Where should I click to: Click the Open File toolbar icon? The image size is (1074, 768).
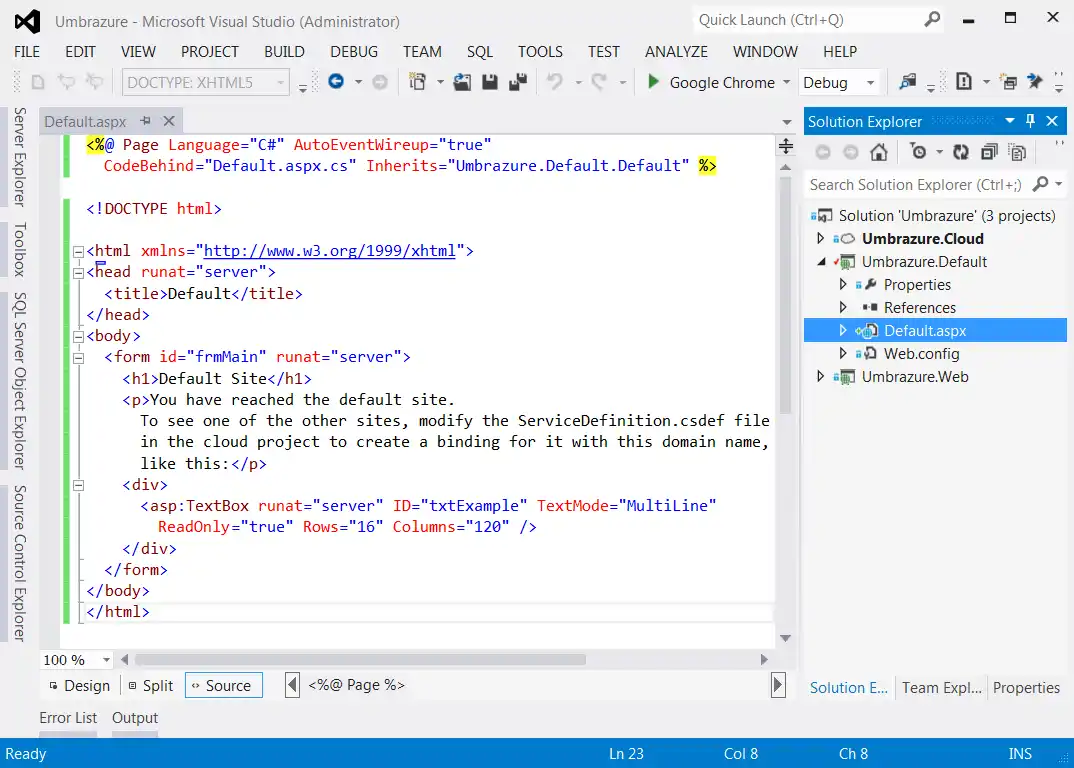(462, 82)
